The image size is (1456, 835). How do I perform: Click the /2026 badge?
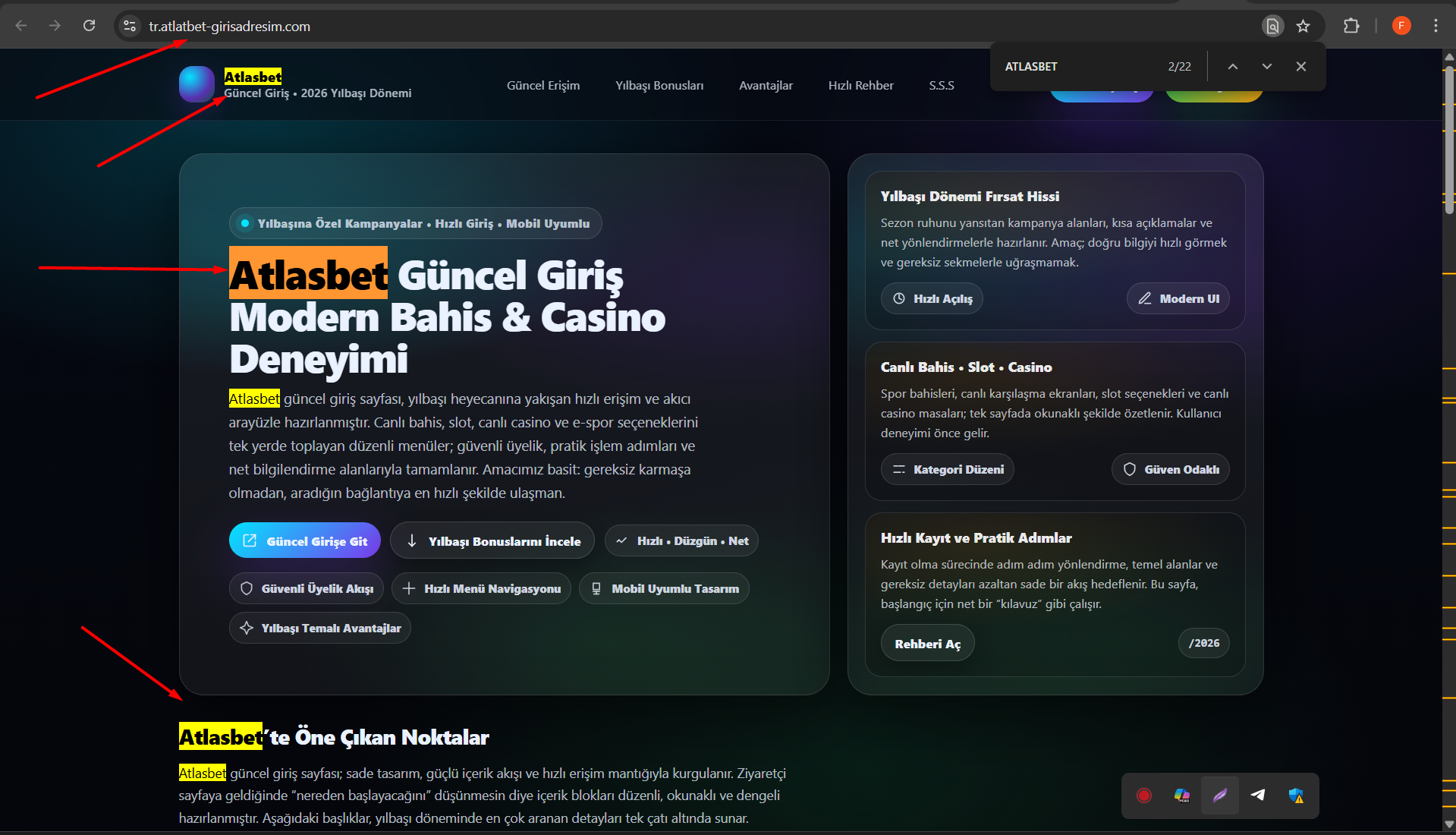(1204, 643)
